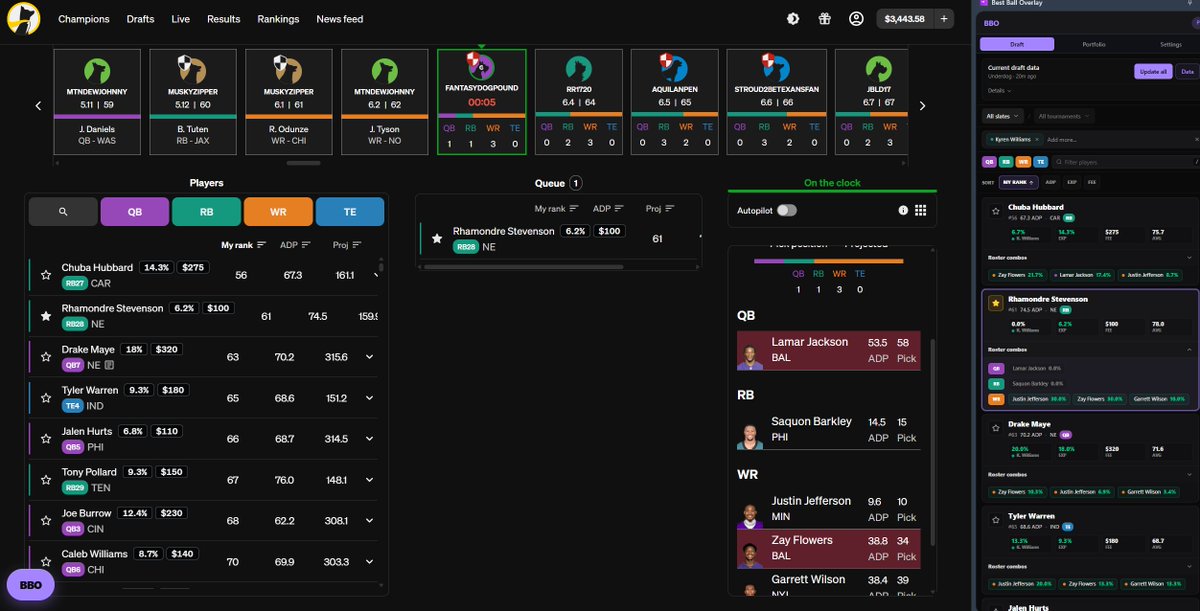Screen dimensions: 1200x611
Task: Open the draft board grid icon
Action: click(921, 210)
